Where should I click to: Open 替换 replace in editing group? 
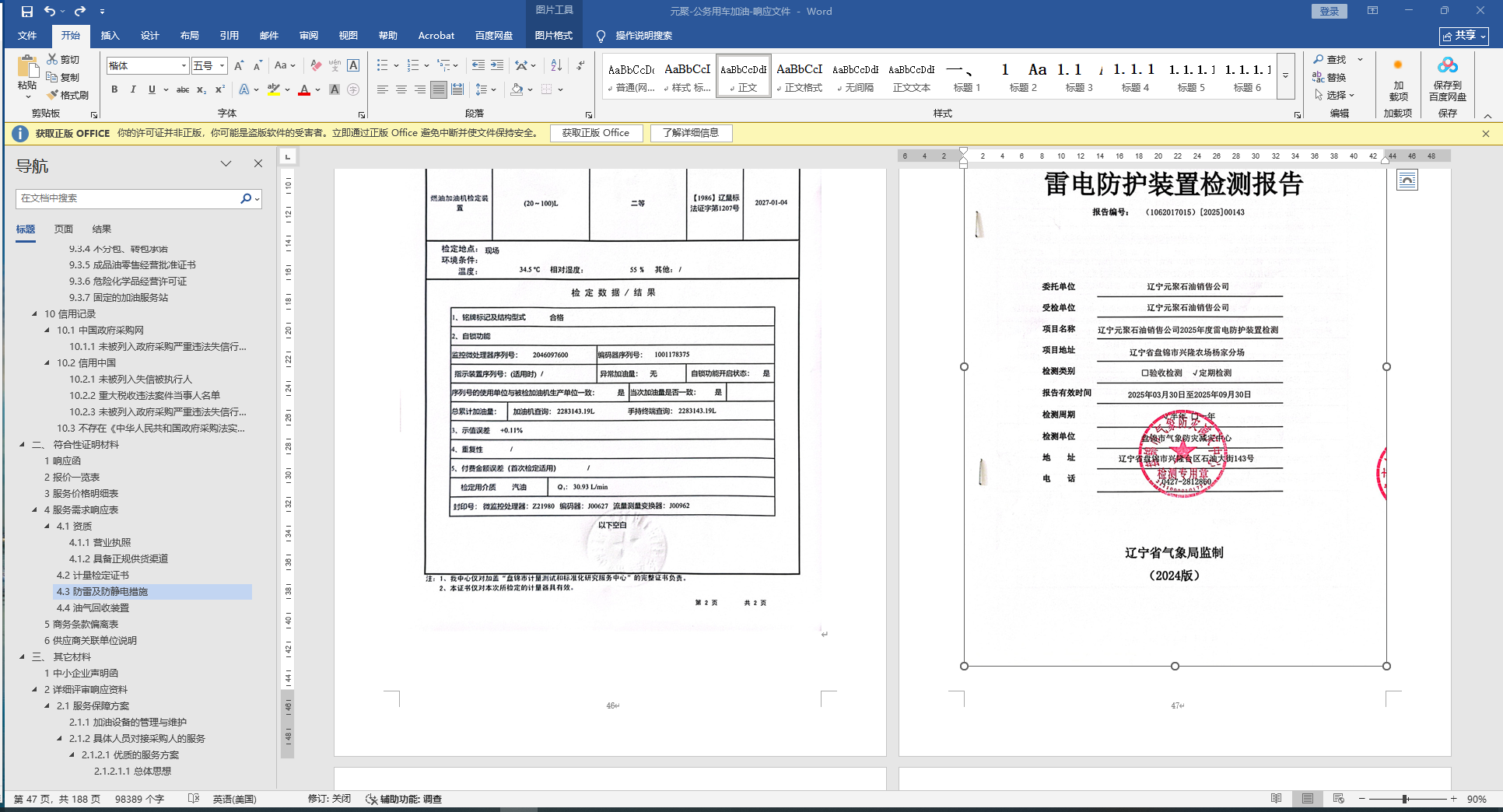pos(1330,77)
